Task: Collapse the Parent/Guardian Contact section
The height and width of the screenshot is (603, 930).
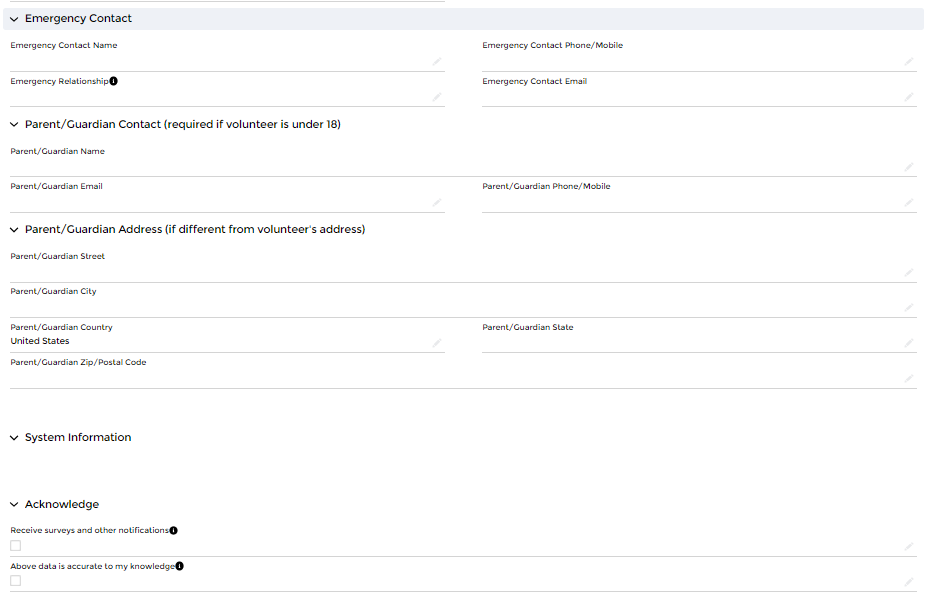Action: click(x=14, y=125)
